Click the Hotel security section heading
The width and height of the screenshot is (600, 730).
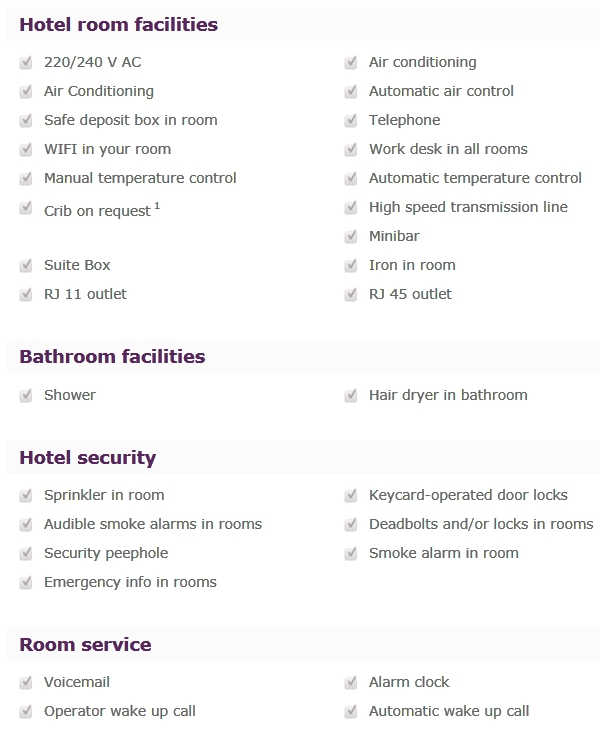point(88,458)
